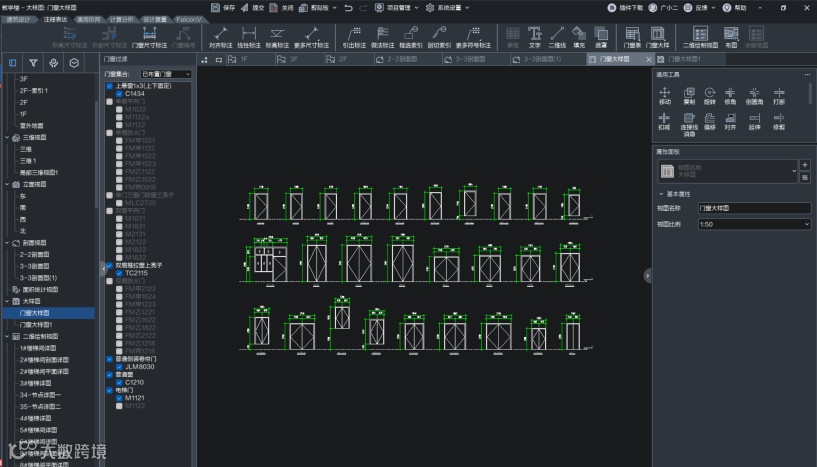Screen dimensions: 817x467
Task: Select the 标高标注 elevation mark tool
Action: coord(277,38)
